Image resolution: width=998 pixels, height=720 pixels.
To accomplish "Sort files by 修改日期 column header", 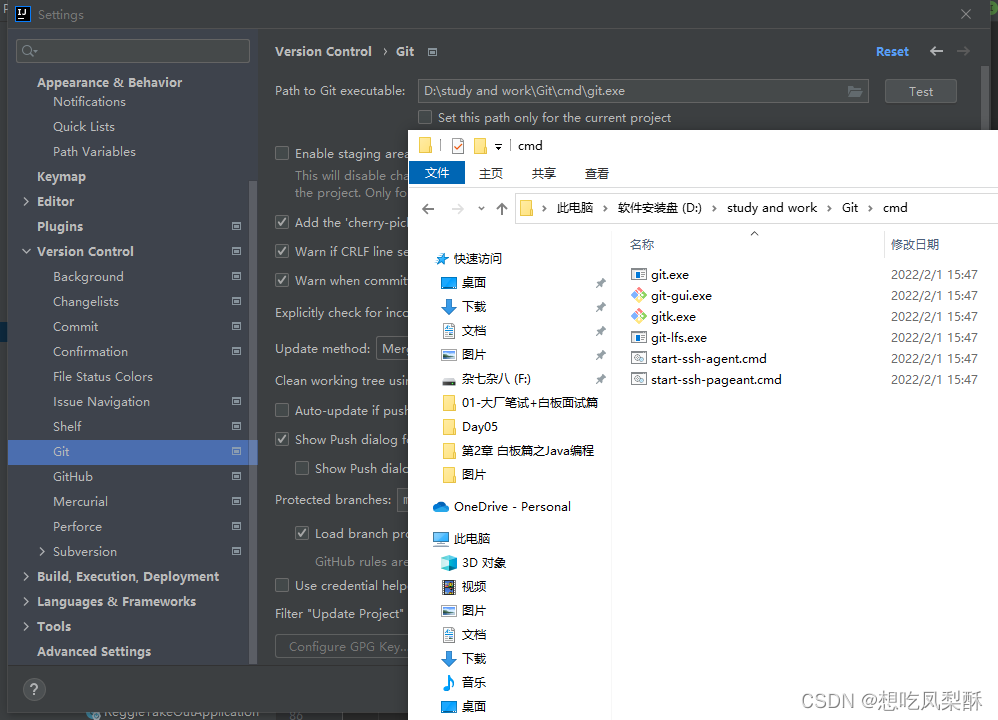I will click(x=915, y=244).
